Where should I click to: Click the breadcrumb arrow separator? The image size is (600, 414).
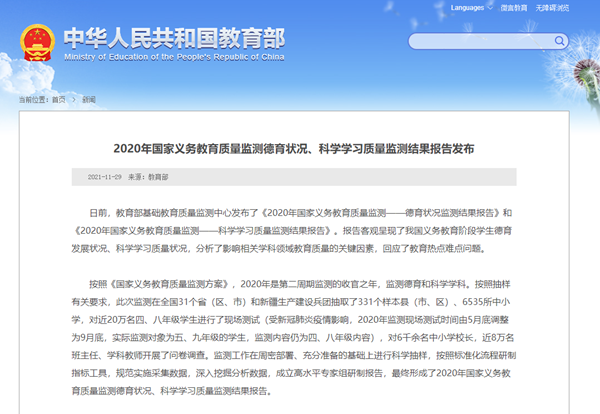pos(73,99)
